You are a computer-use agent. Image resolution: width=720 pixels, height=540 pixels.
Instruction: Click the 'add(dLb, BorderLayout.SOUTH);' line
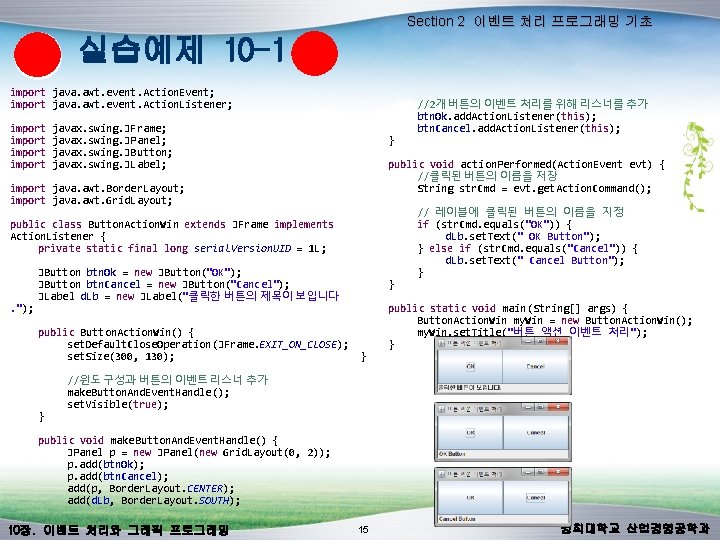pyautogui.click(x=153, y=501)
